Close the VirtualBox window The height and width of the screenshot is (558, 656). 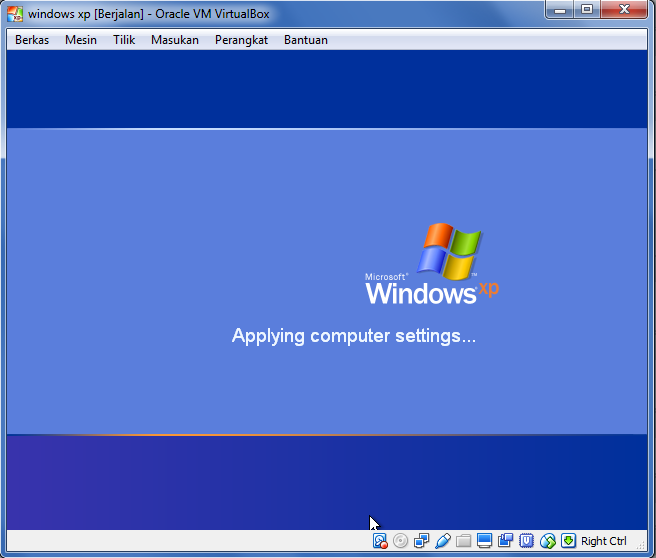624,10
